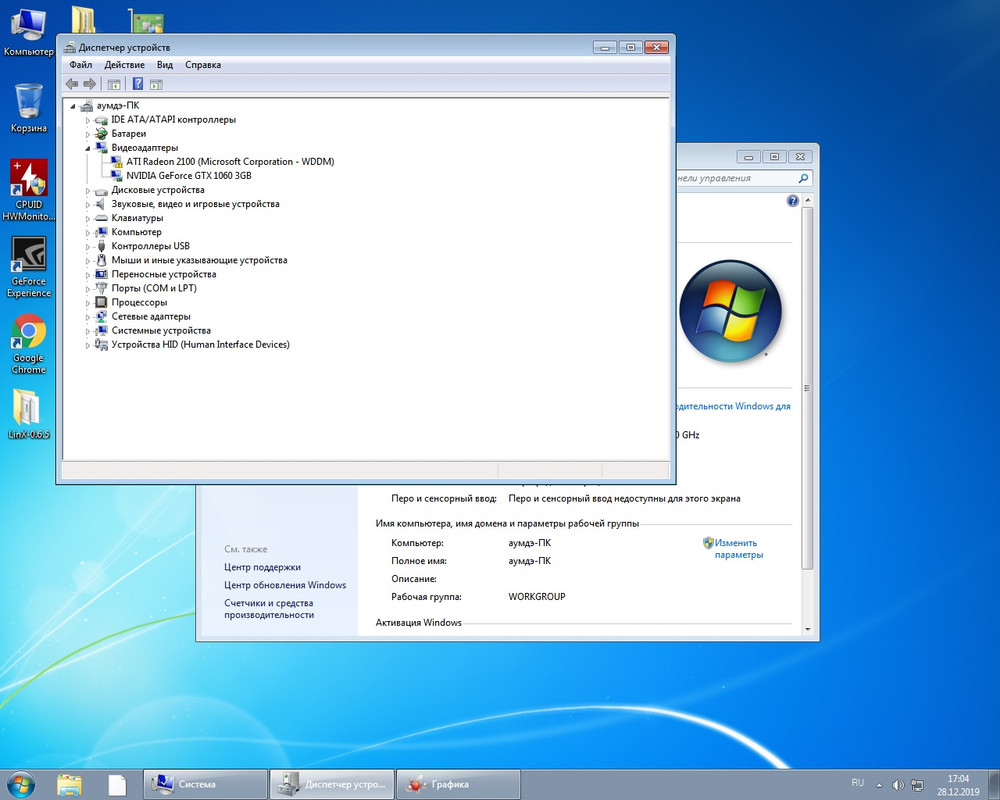Click the volume speaker icon in system tray
This screenshot has width=1000, height=800.
(x=898, y=785)
